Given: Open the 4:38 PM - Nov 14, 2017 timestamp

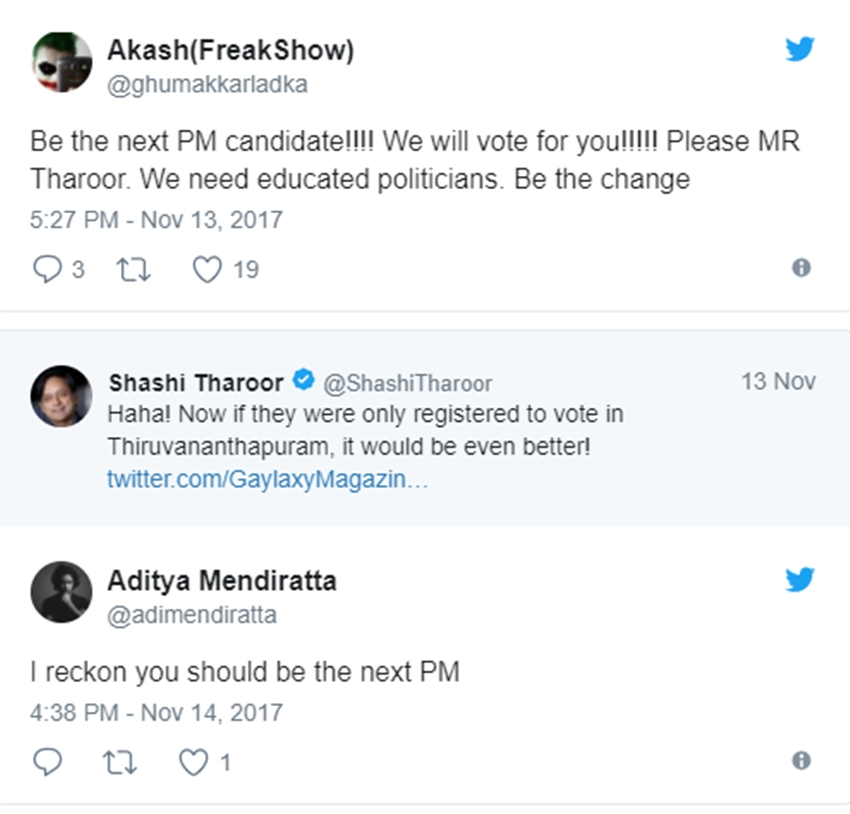Looking at the screenshot, I should coord(157,713).
